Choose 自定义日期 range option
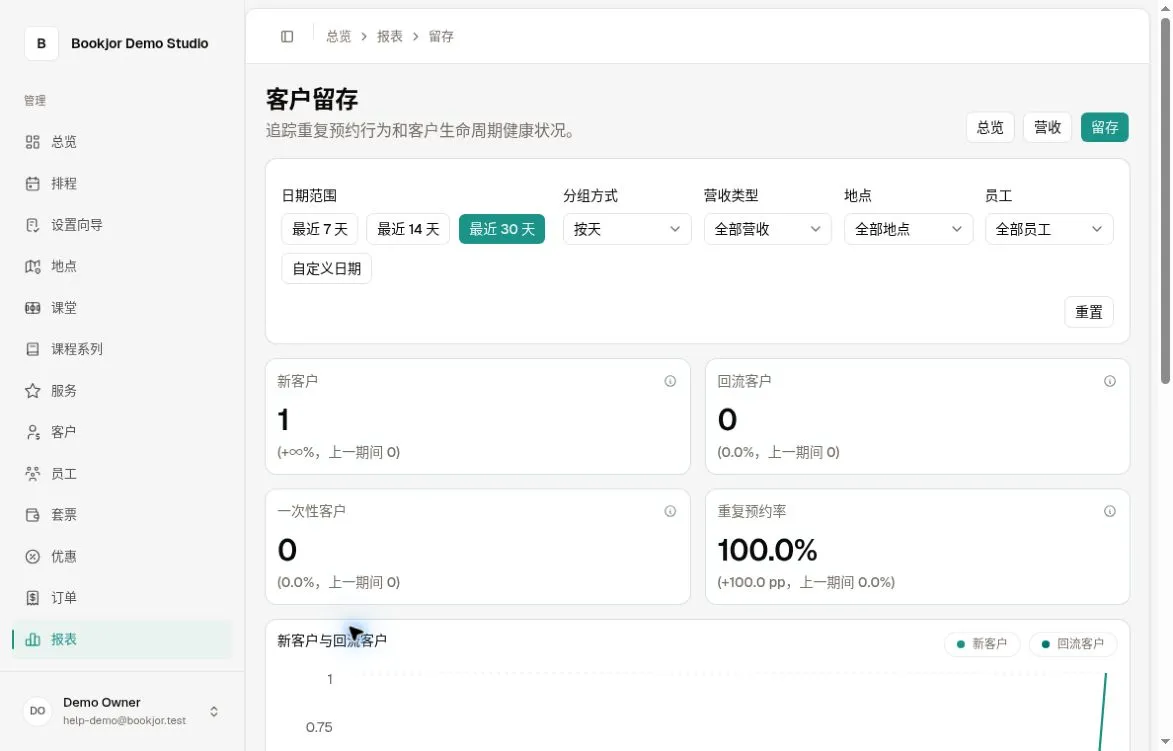 tap(326, 269)
